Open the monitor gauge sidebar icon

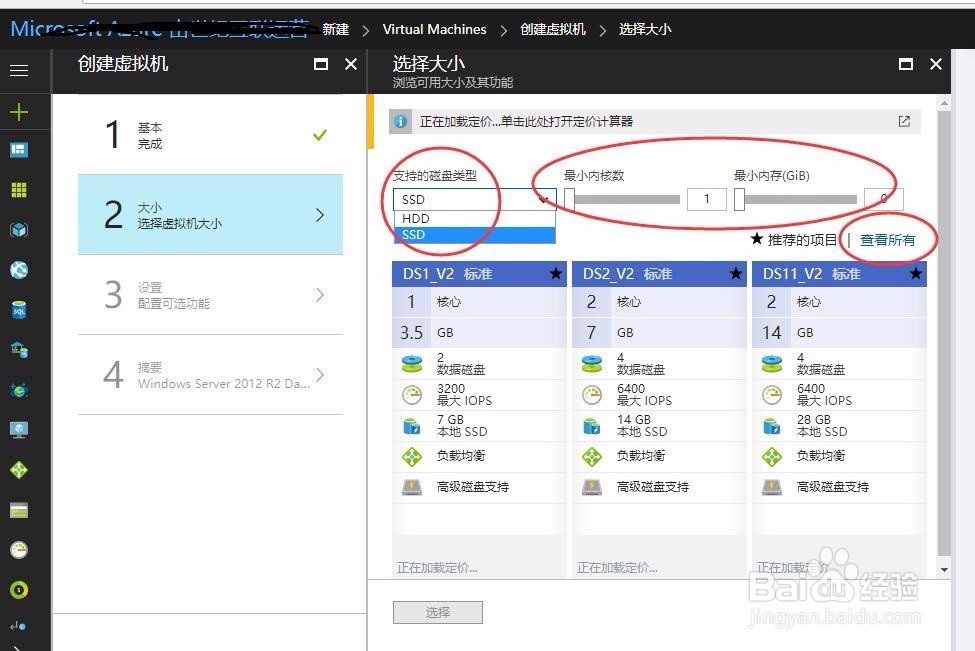tap(19, 550)
